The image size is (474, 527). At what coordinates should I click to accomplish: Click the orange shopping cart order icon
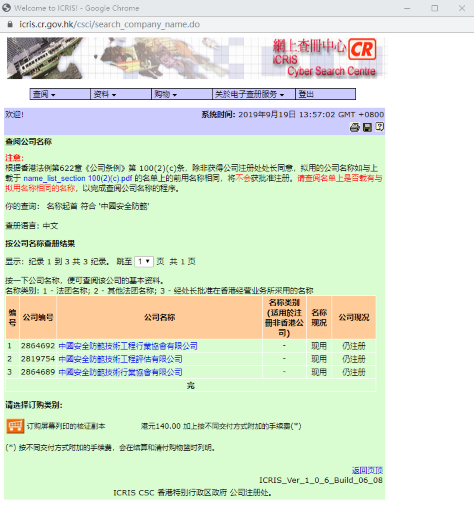pyautogui.click(x=15, y=426)
